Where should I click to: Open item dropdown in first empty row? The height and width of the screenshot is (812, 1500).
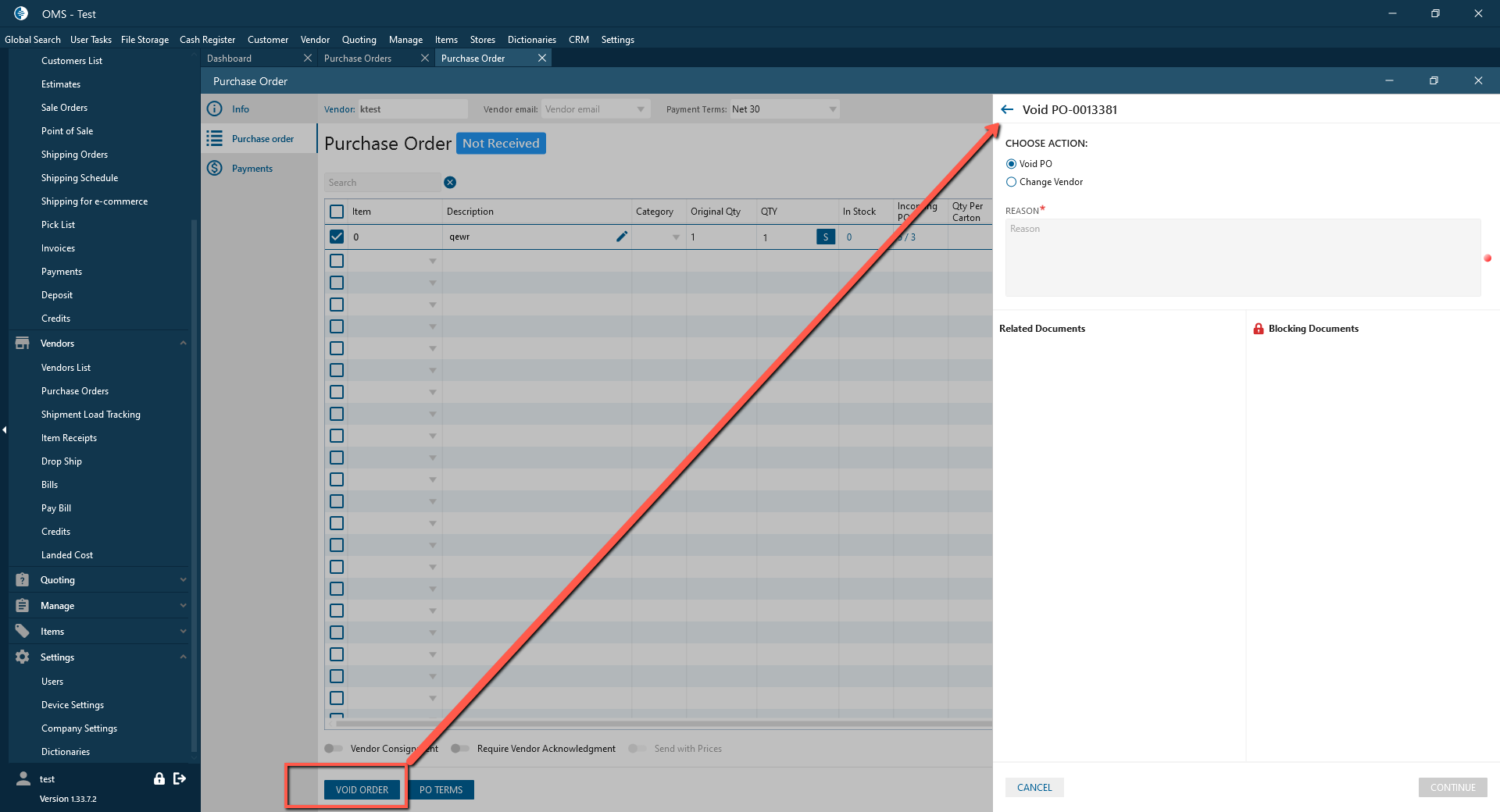(433, 262)
